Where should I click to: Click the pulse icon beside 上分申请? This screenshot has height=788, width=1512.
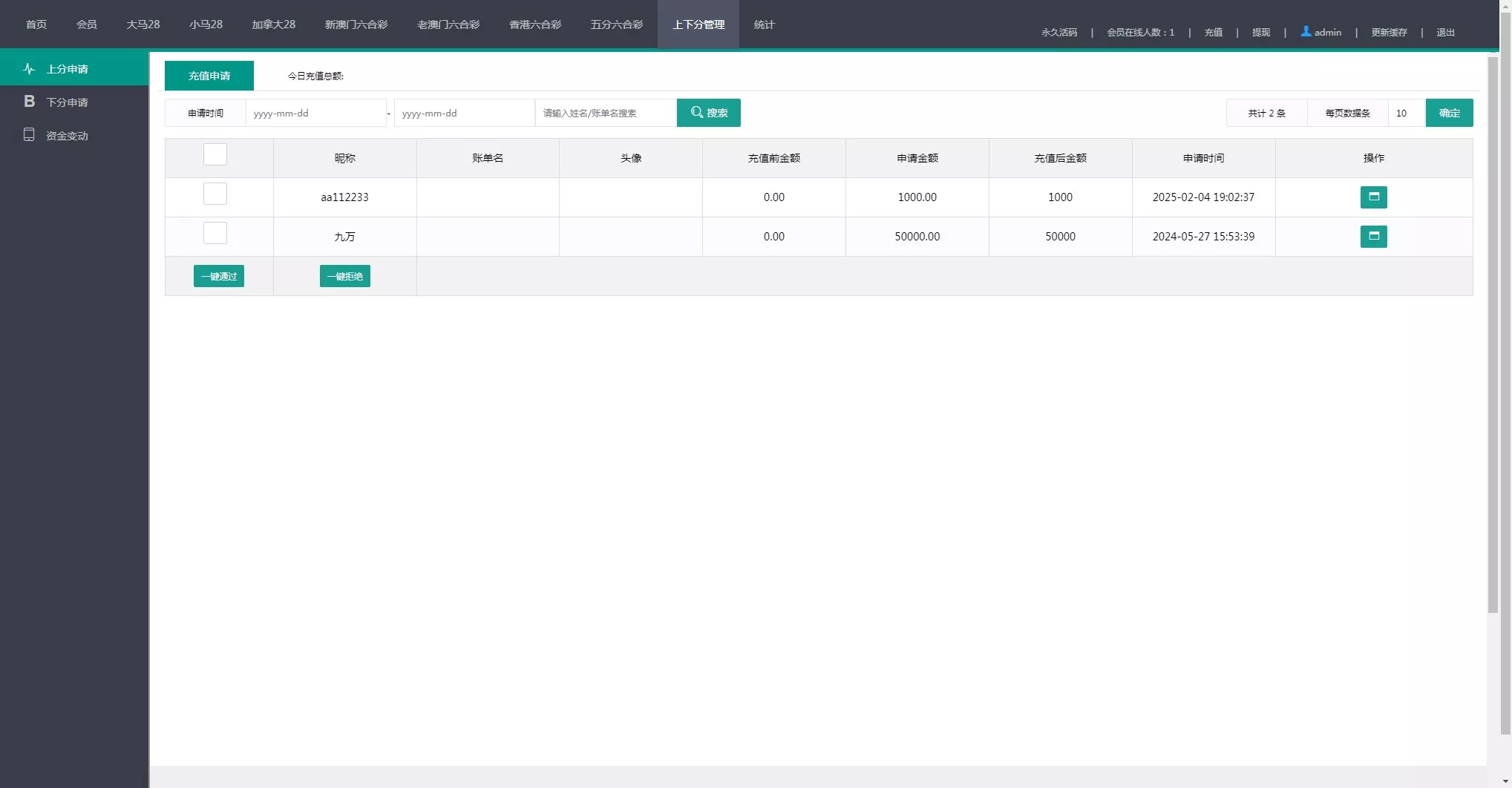click(29, 69)
